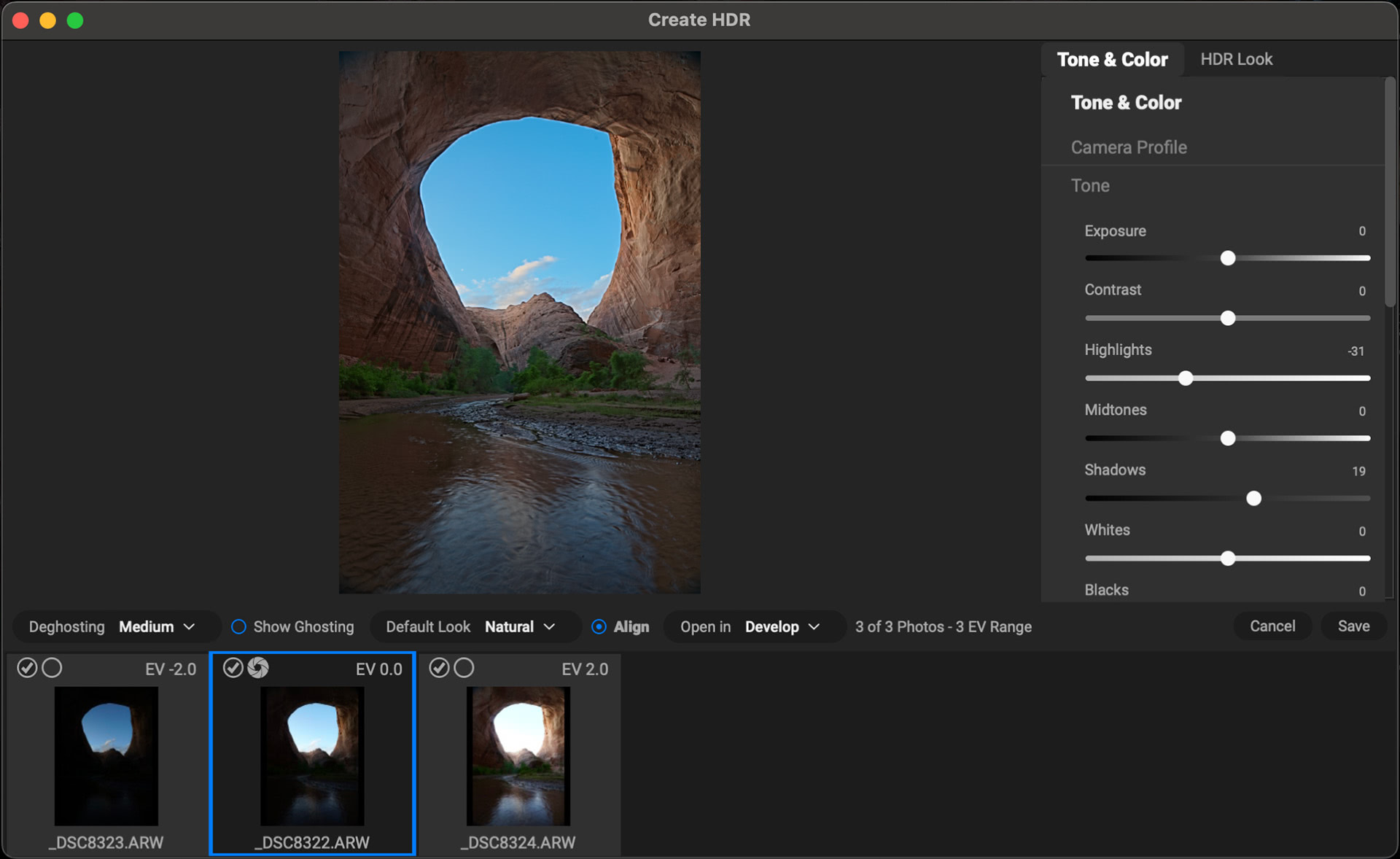Uncheck the include checkmark on _DSC8323.ARW
Screen dimensions: 1400x859
click(27, 668)
